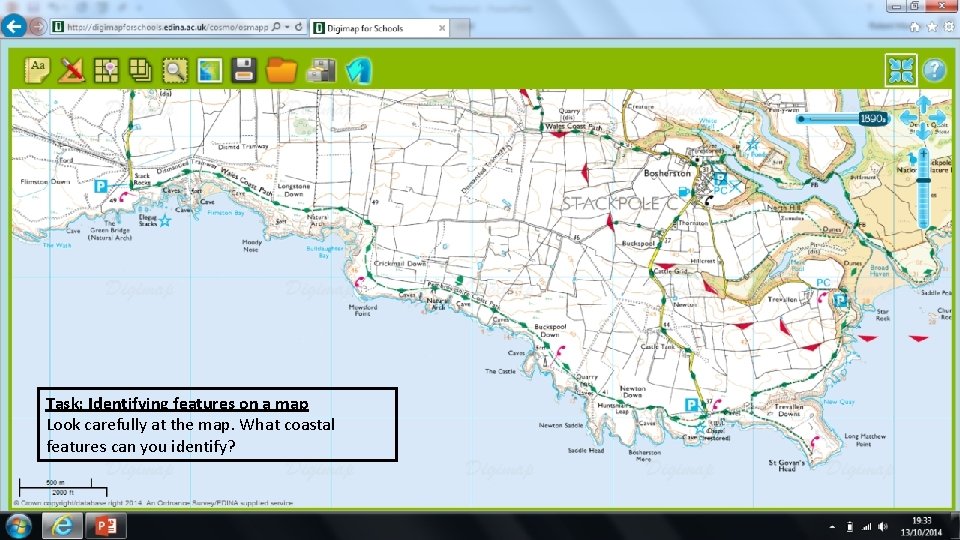Viewport: 960px width, 540px height.
Task: Click the filing cabinet print icon
Action: pyautogui.click(x=321, y=70)
